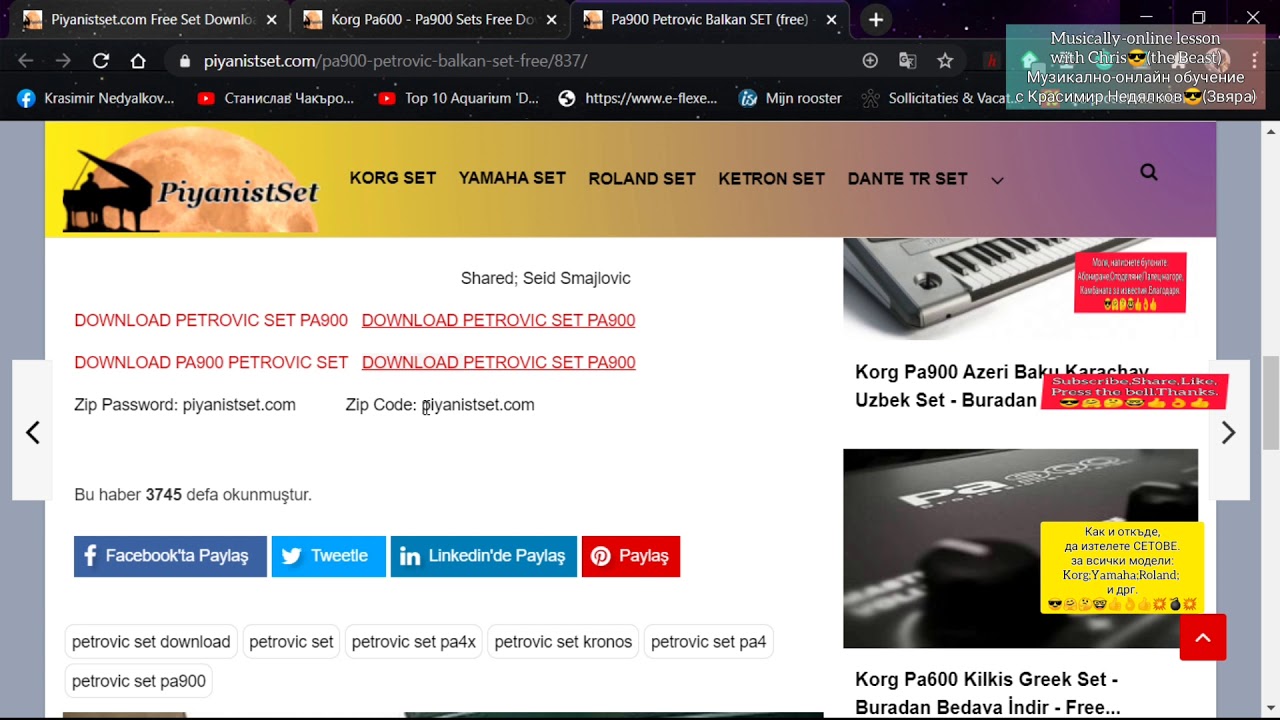Image resolution: width=1280 pixels, height=720 pixels.
Task: Close the Piyanistset.com Free Set Download tab
Action: point(272,20)
